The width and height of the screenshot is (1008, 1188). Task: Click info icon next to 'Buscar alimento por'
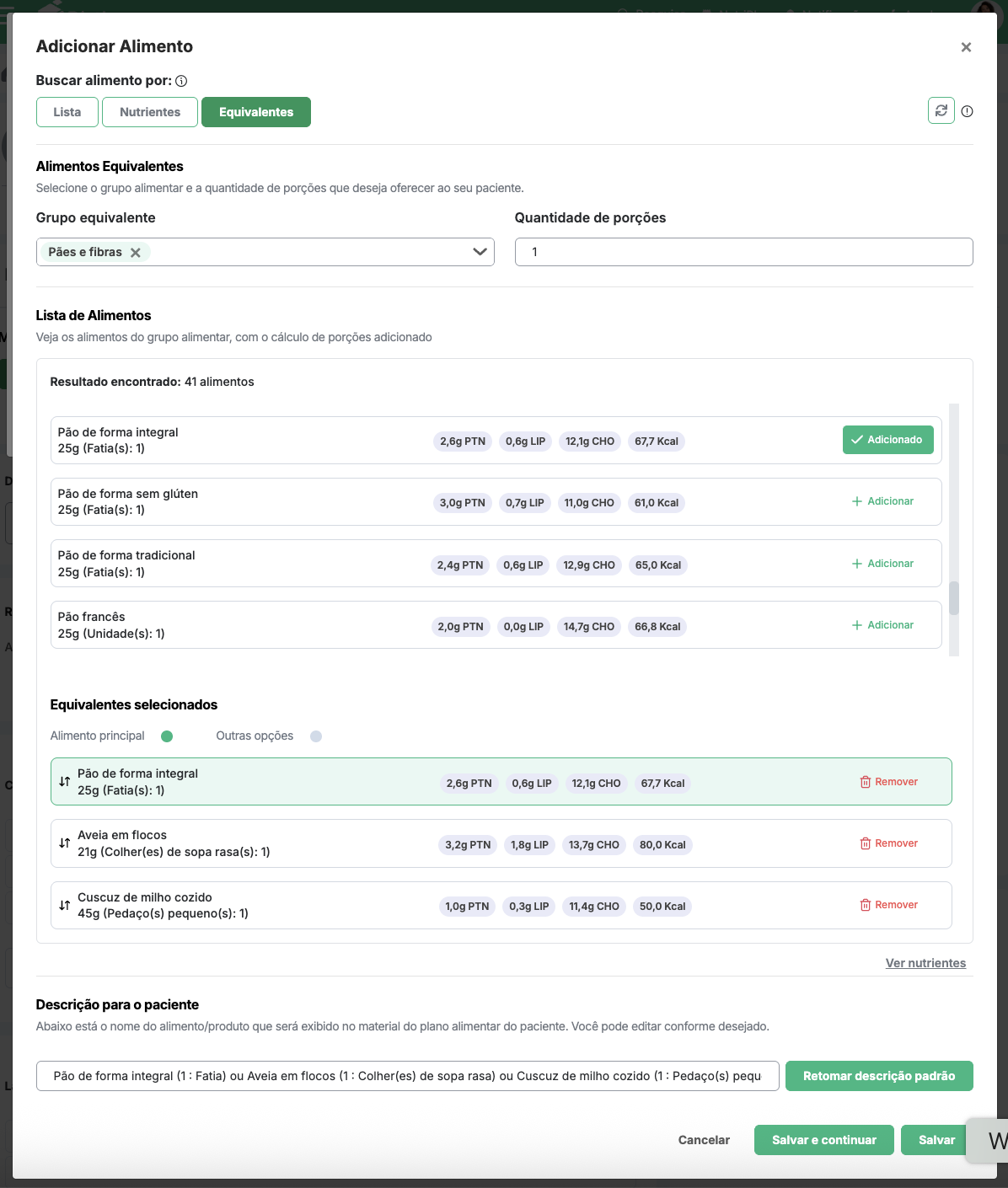click(x=181, y=81)
